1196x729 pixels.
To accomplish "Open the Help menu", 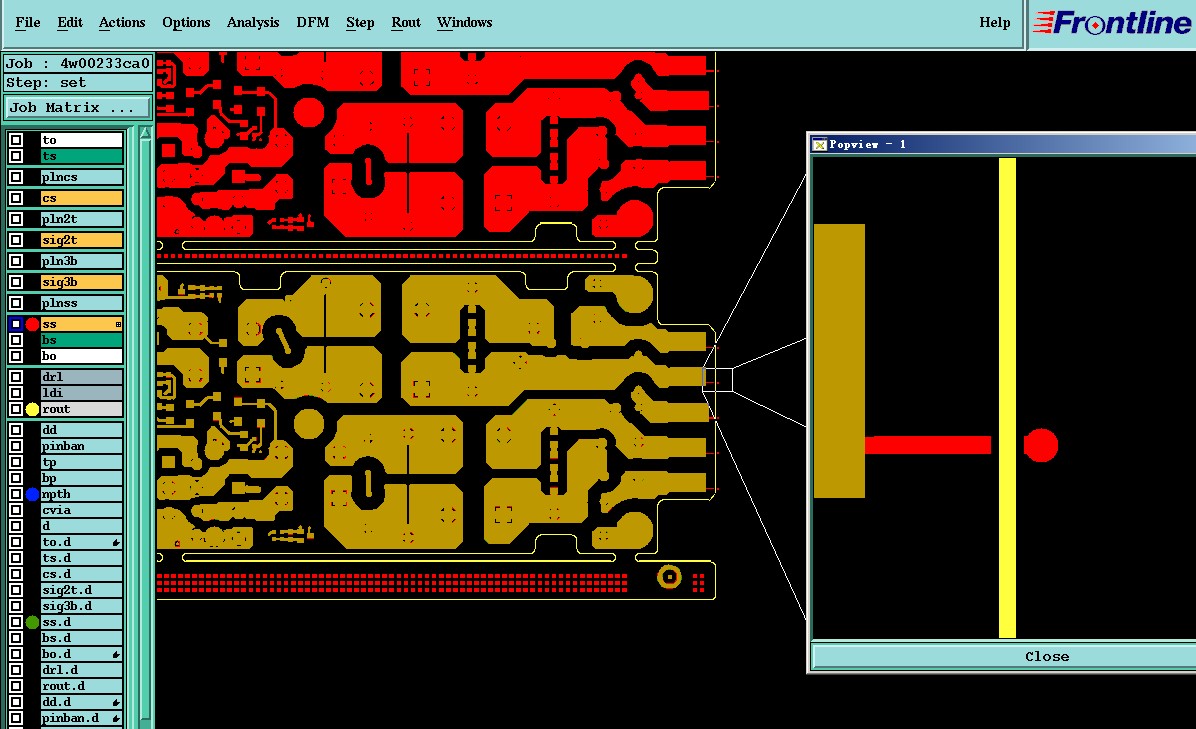I will 995,23.
